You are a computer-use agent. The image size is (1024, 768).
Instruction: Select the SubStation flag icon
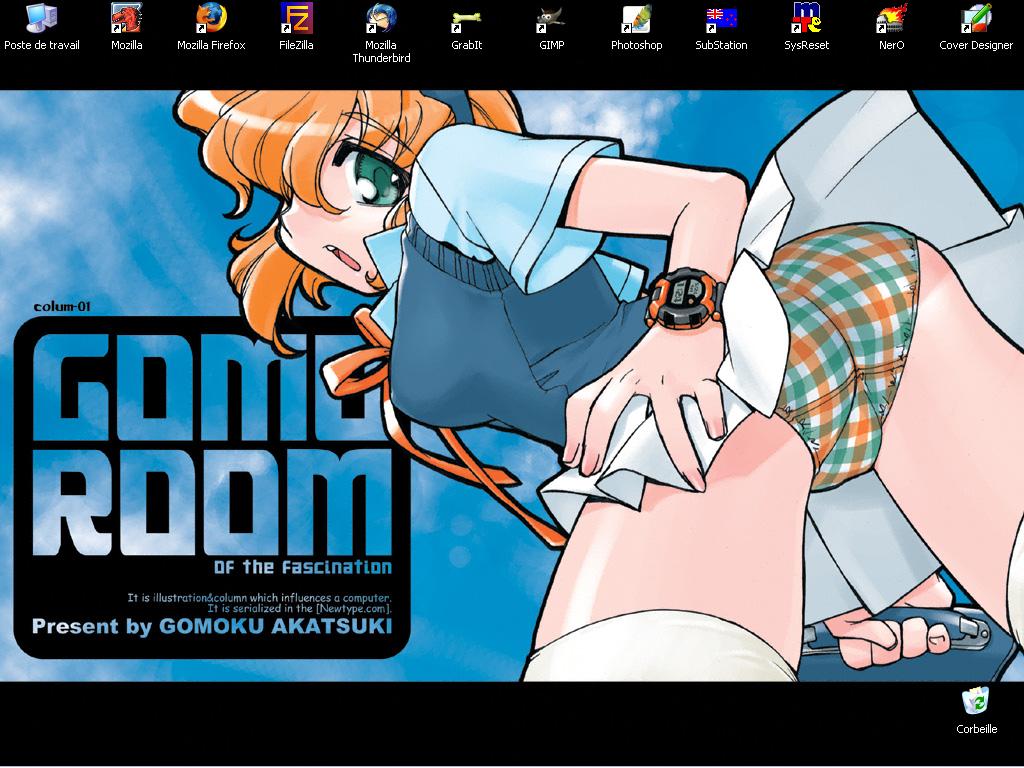[x=721, y=18]
